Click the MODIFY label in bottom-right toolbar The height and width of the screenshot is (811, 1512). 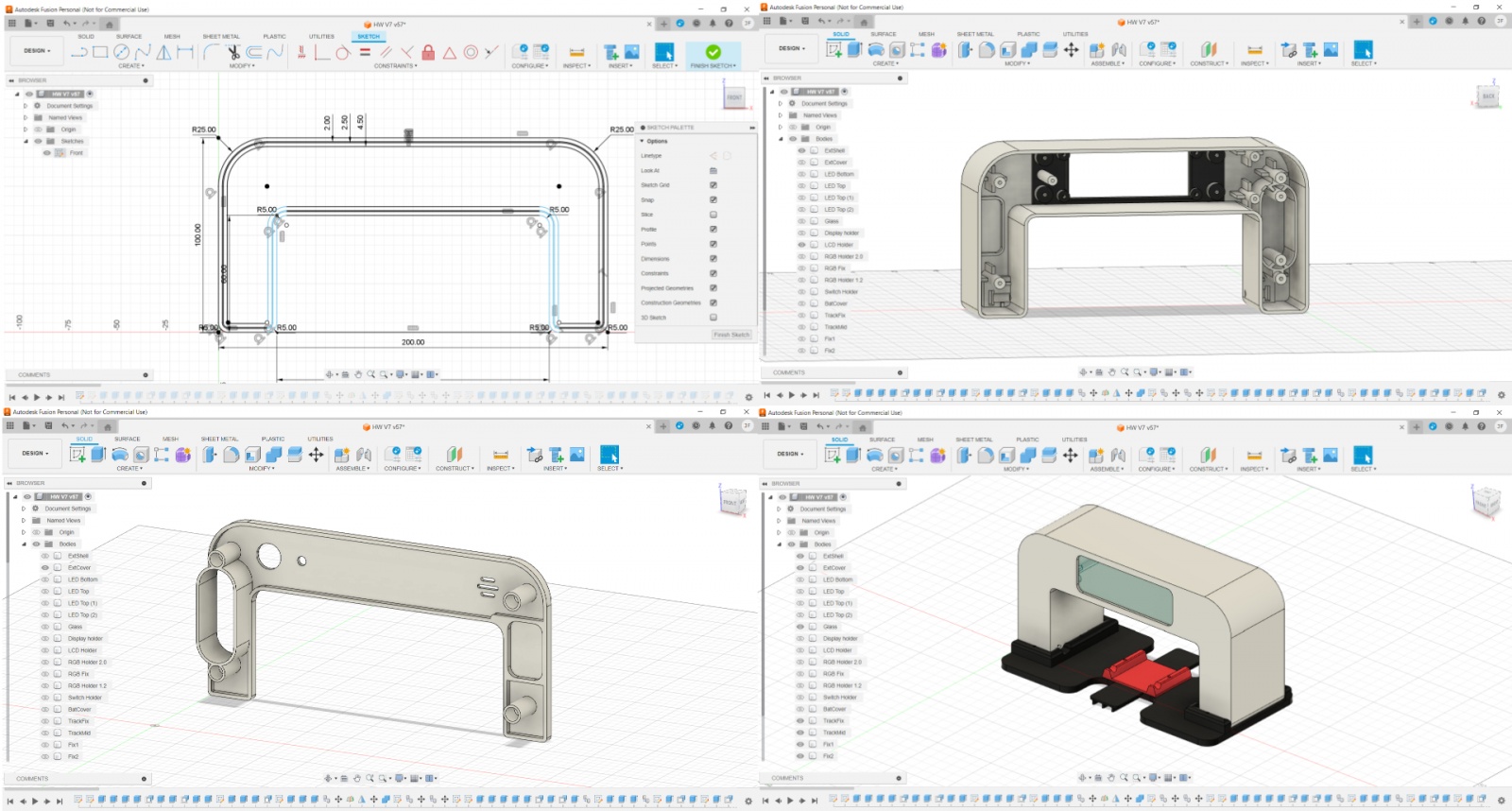[1015, 469]
